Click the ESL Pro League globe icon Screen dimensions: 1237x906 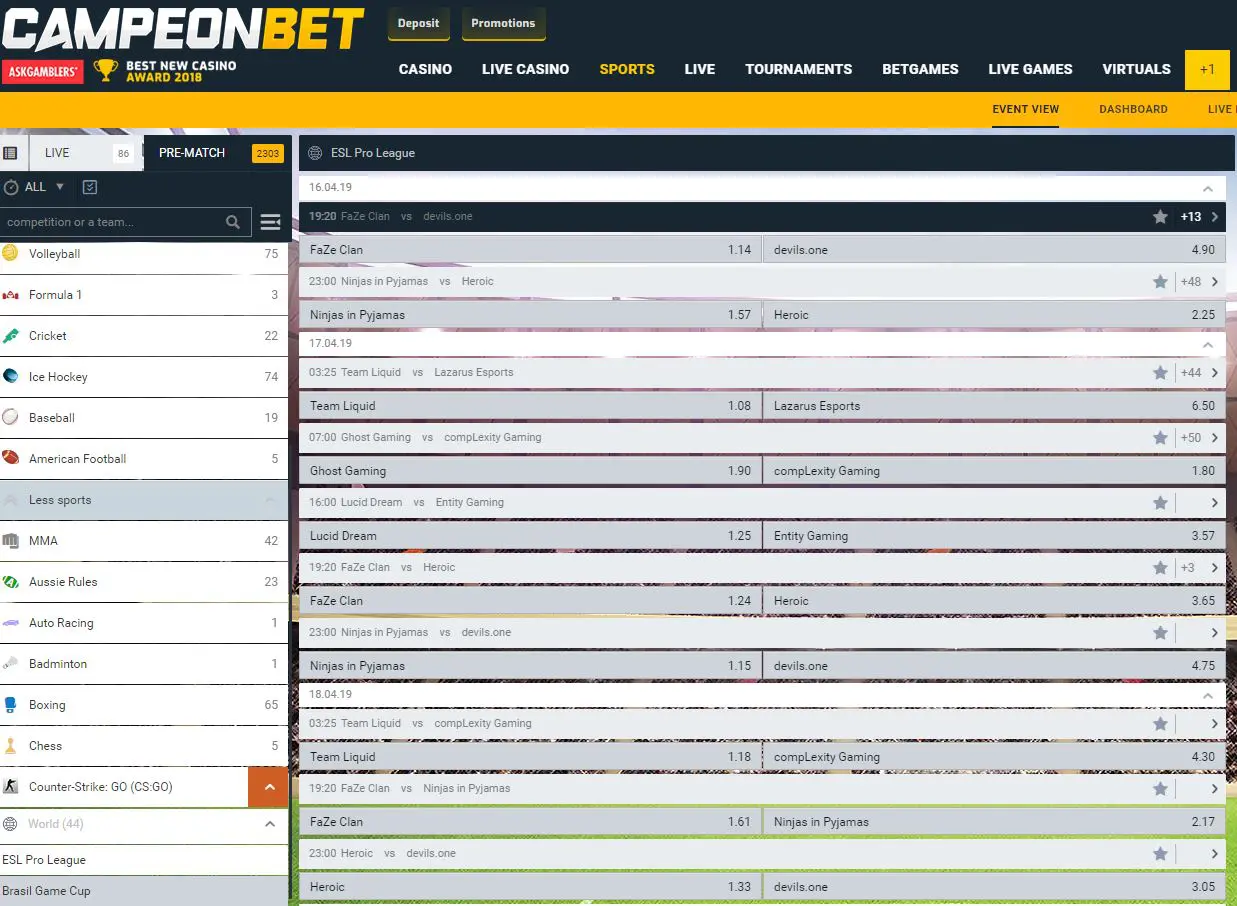pos(315,153)
